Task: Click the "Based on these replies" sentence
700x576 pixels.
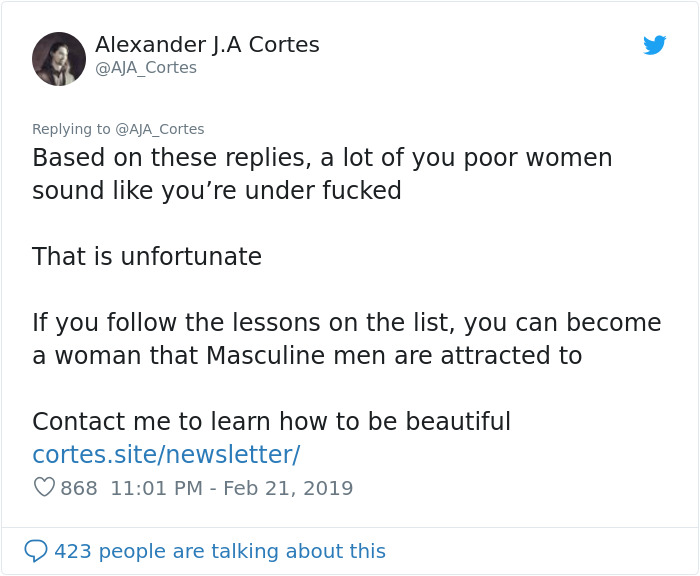Action: pos(322,158)
